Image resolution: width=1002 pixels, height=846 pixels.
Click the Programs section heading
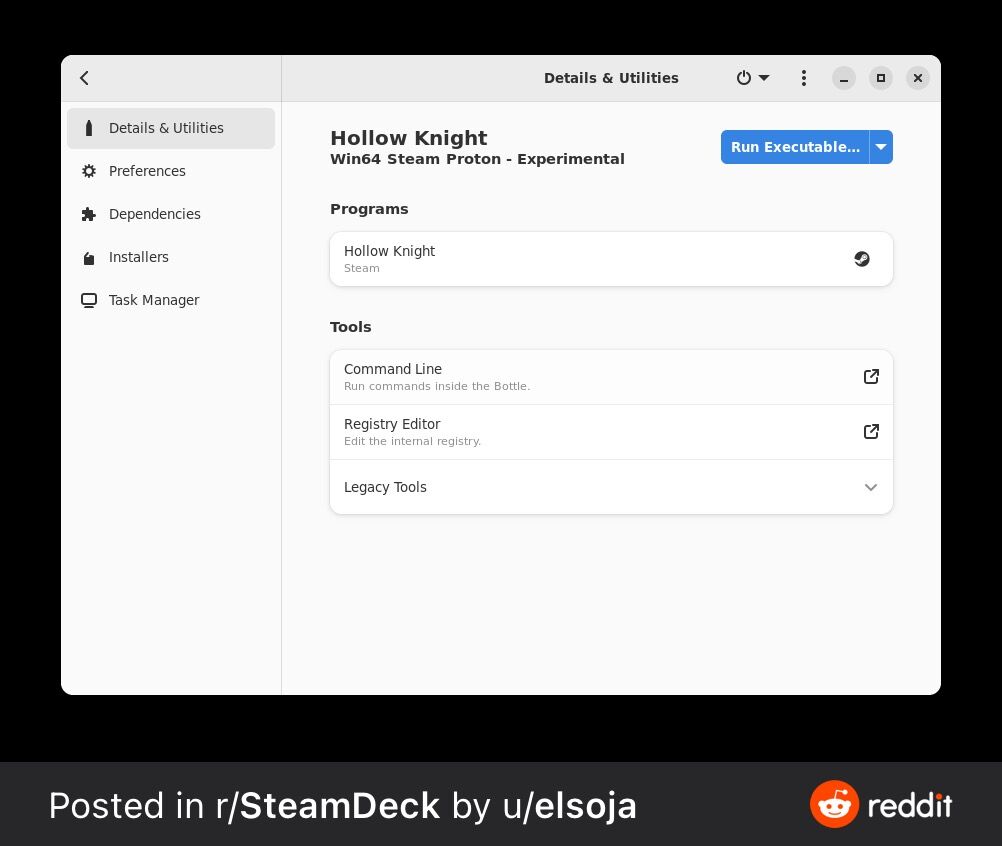pos(369,209)
